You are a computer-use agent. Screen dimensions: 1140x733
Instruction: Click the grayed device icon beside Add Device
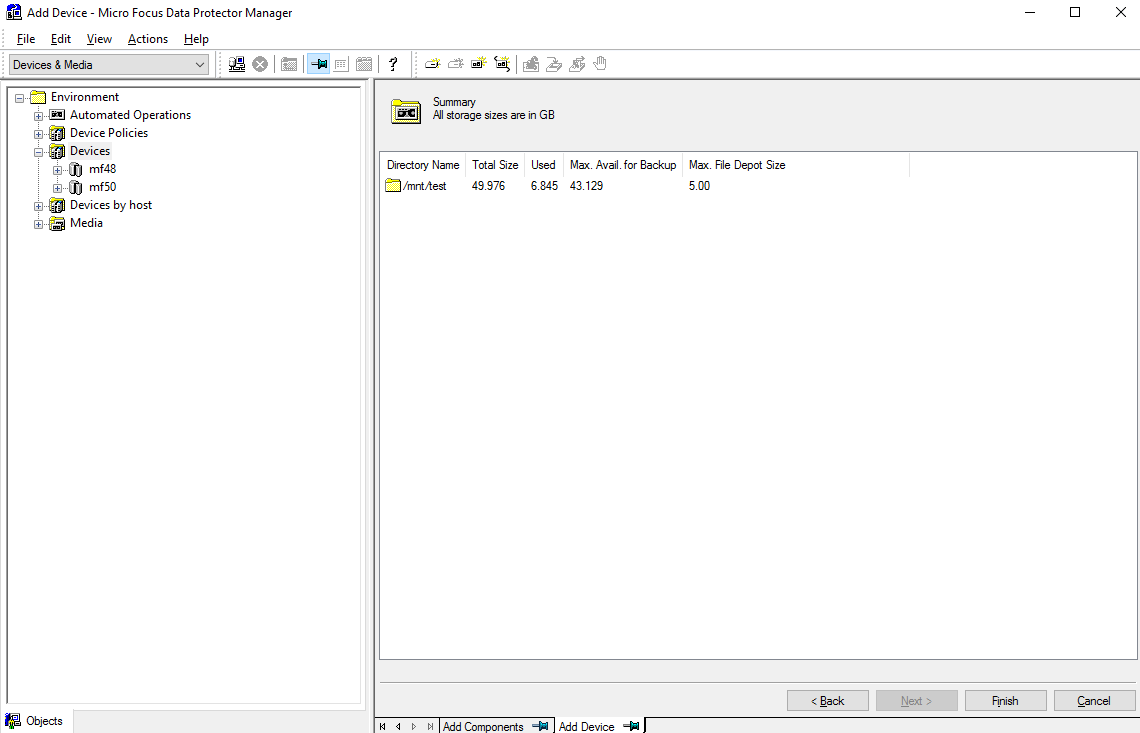pyautogui.click(x=456, y=64)
